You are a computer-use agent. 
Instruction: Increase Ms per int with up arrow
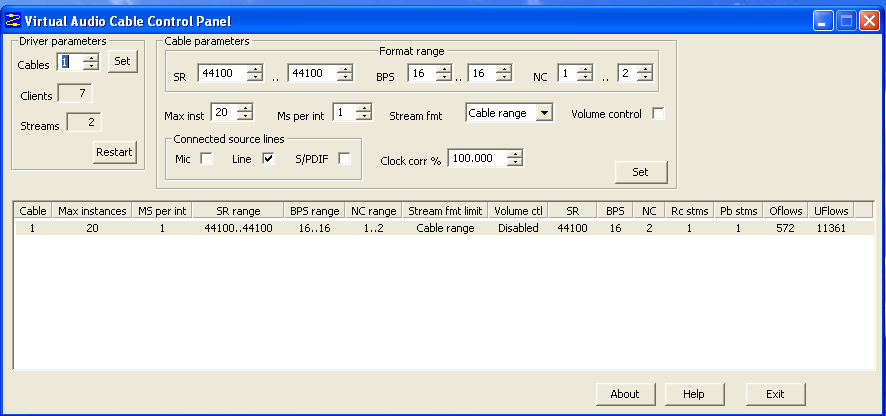(x=364, y=109)
